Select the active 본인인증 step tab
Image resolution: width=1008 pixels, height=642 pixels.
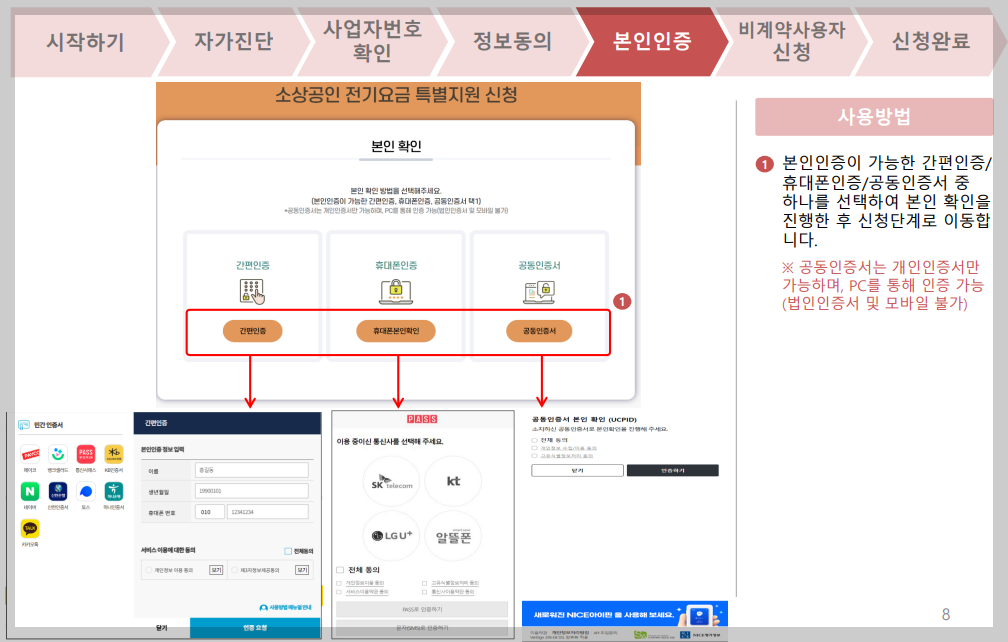(x=652, y=42)
